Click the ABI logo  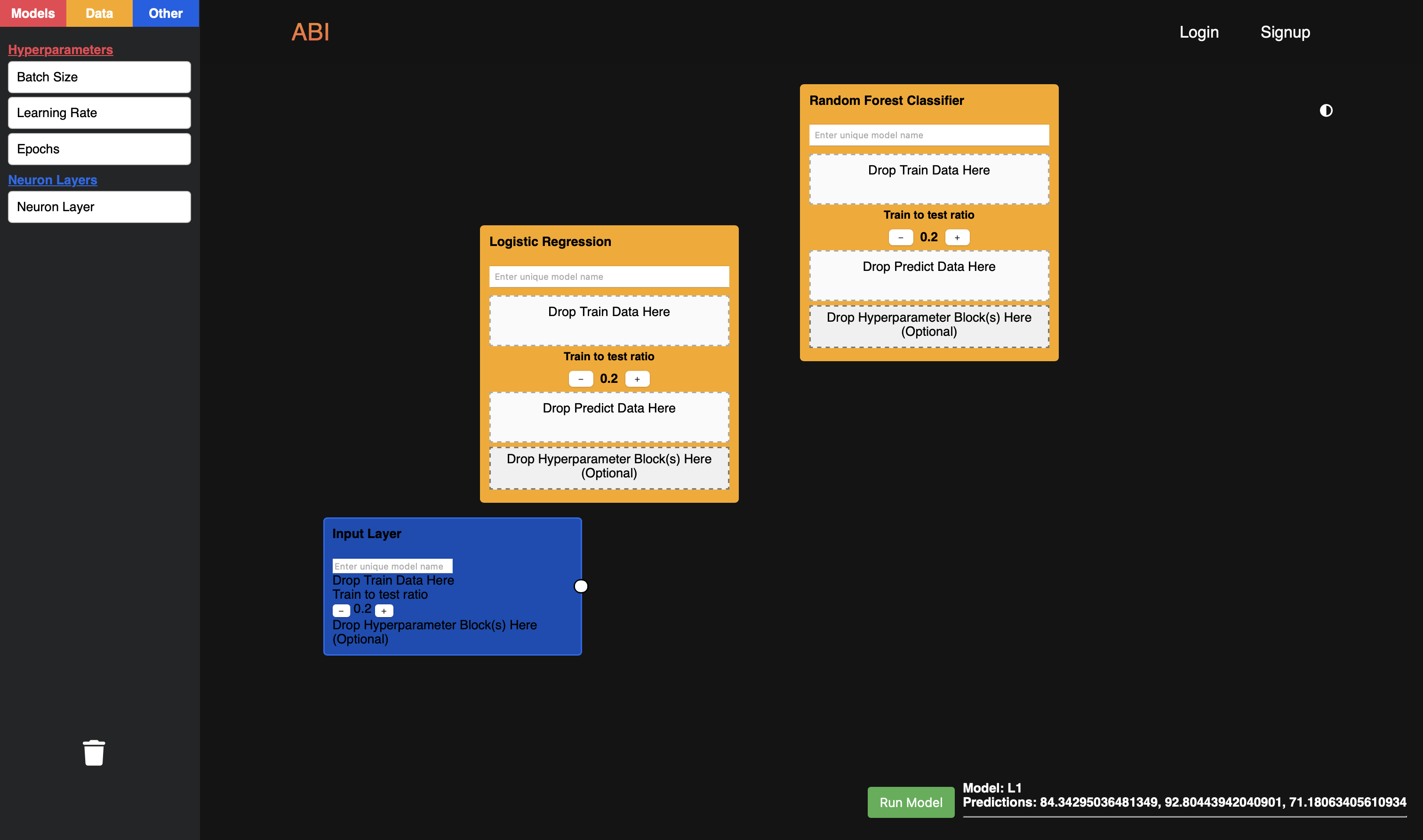(310, 32)
